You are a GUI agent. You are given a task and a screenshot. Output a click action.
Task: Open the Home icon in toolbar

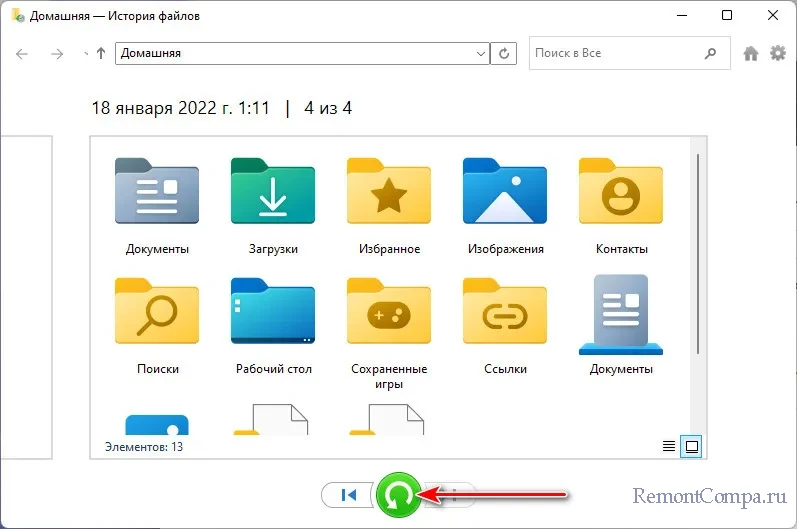click(x=751, y=53)
